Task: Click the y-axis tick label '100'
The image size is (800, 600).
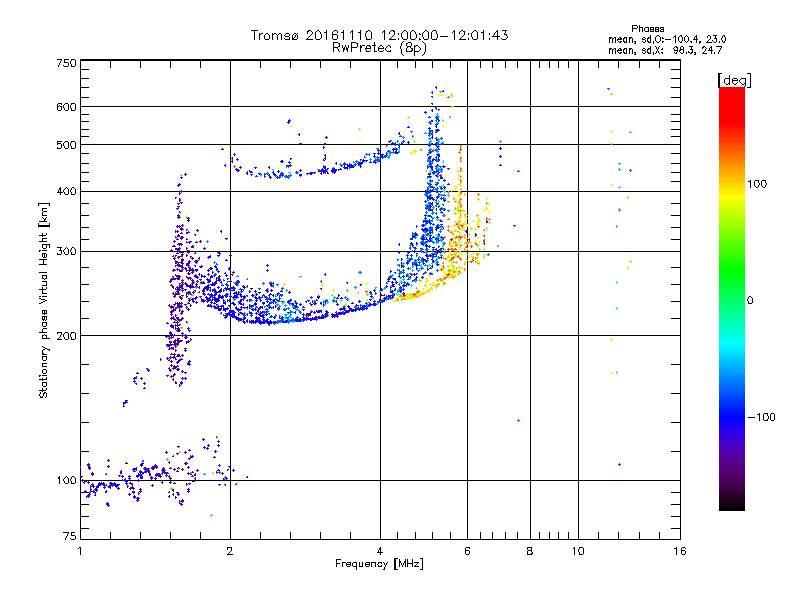Action: pos(66,481)
